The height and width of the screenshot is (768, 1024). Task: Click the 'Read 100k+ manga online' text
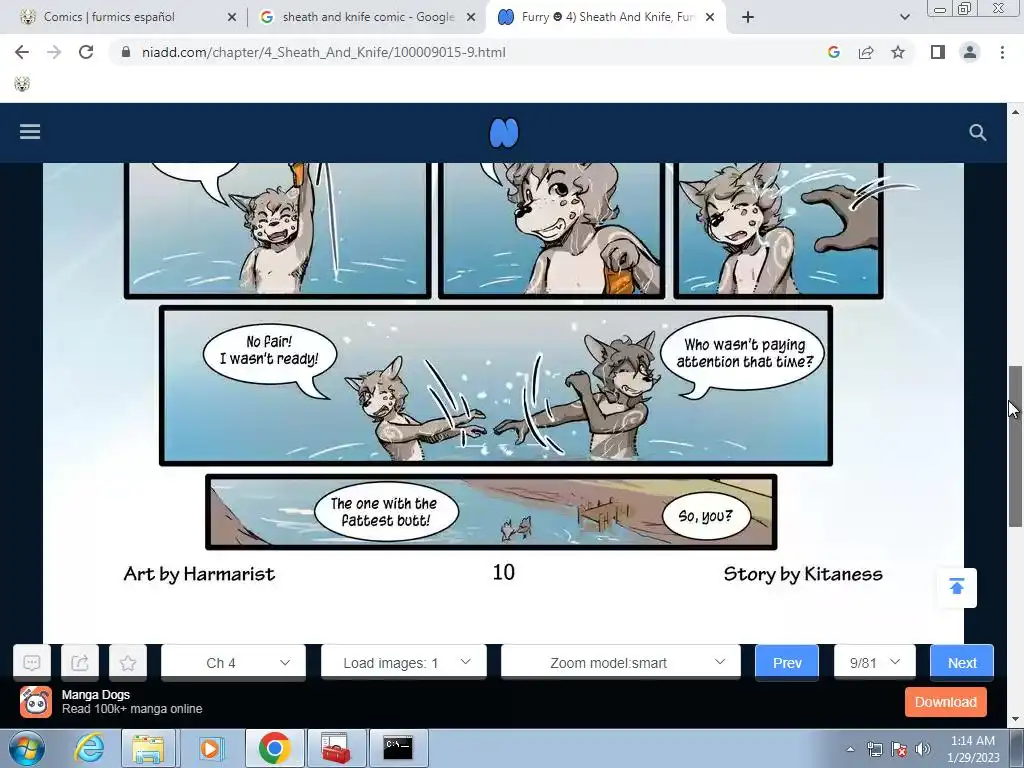click(132, 709)
